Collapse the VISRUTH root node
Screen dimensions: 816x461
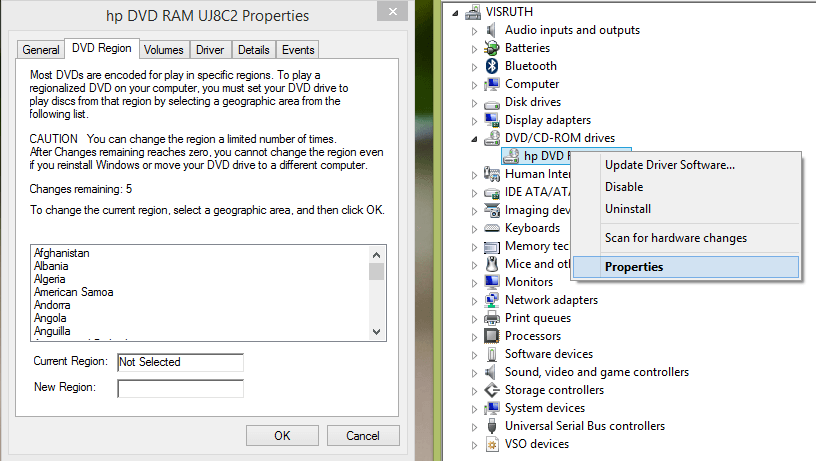pos(455,13)
